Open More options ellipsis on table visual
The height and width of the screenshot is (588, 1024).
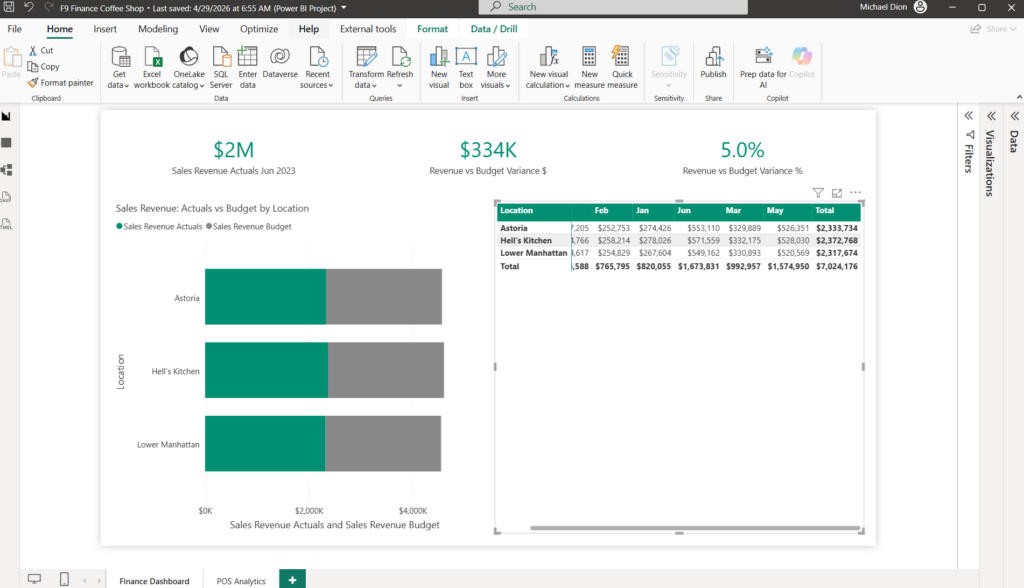point(856,193)
